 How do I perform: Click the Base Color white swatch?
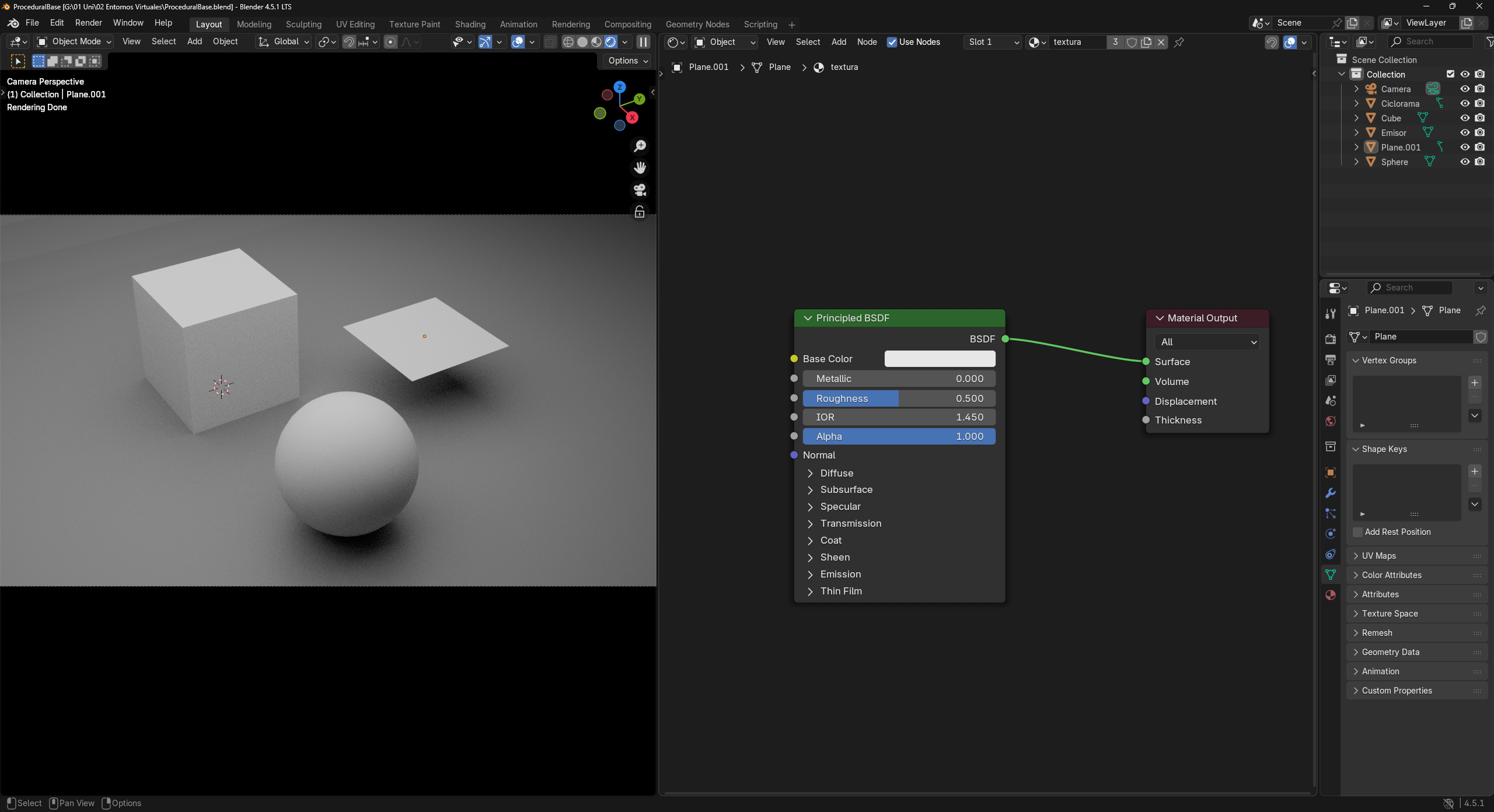click(940, 359)
